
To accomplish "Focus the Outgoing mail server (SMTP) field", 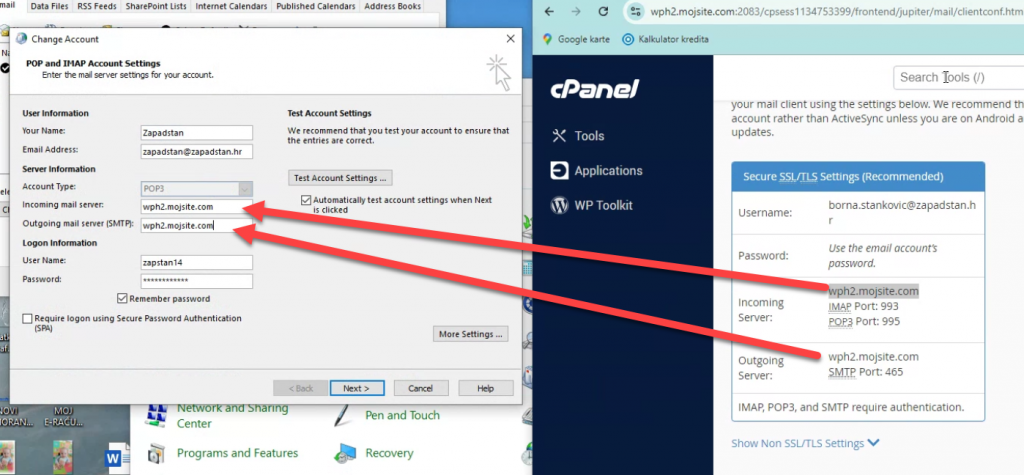I will tap(196, 225).
